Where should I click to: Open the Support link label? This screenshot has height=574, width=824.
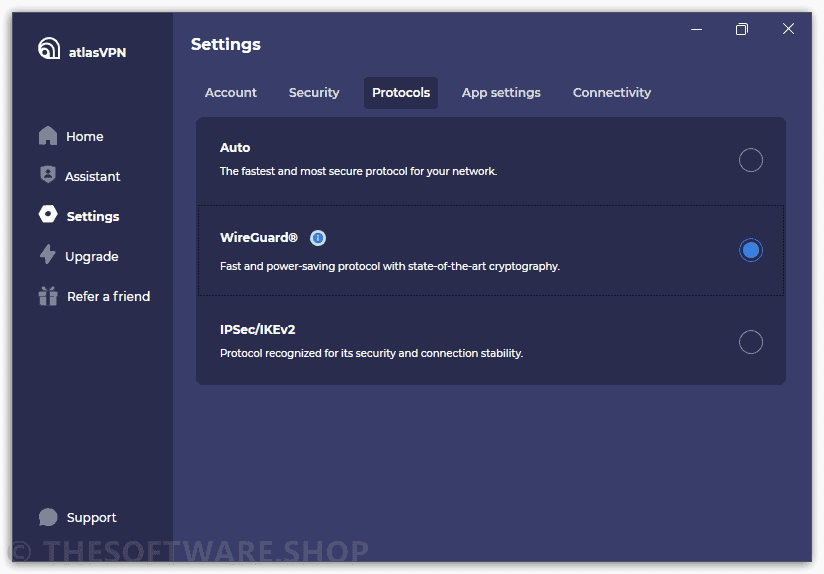(91, 518)
